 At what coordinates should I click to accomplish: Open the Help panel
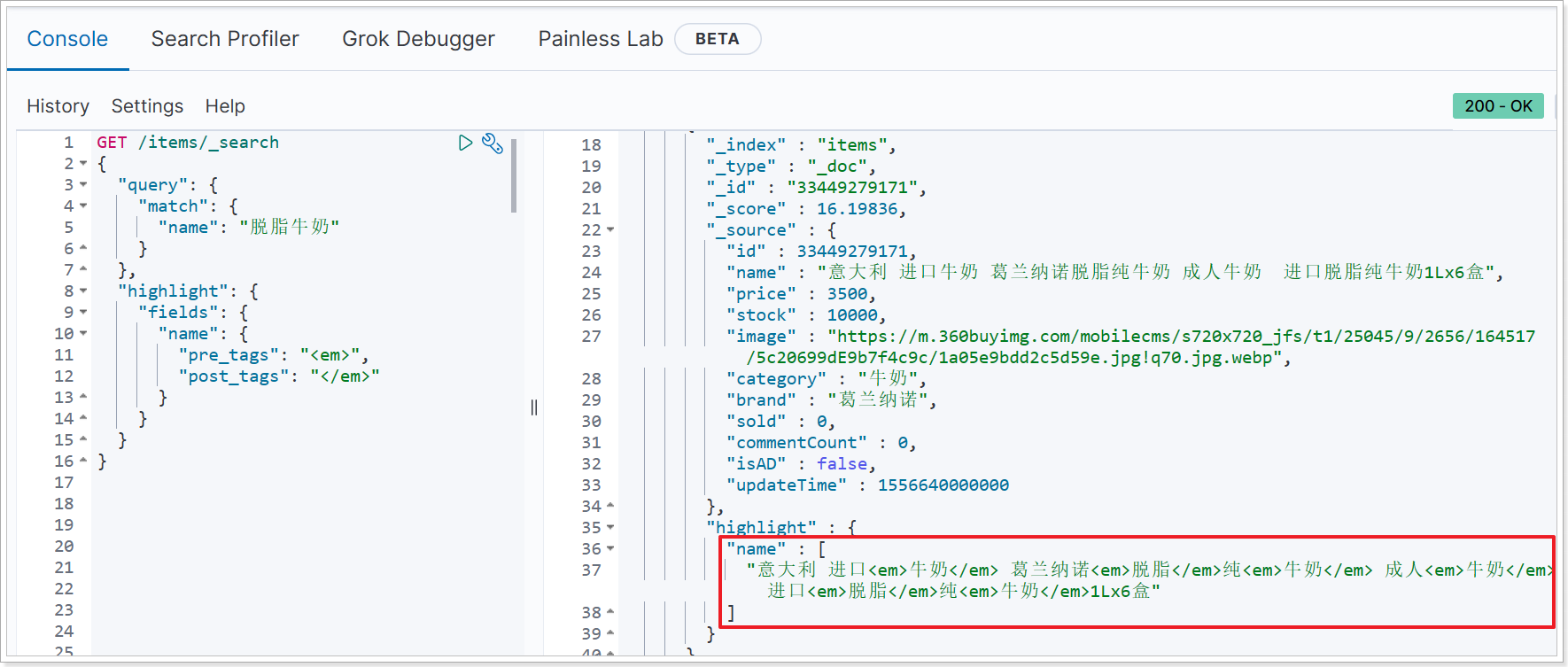225,106
